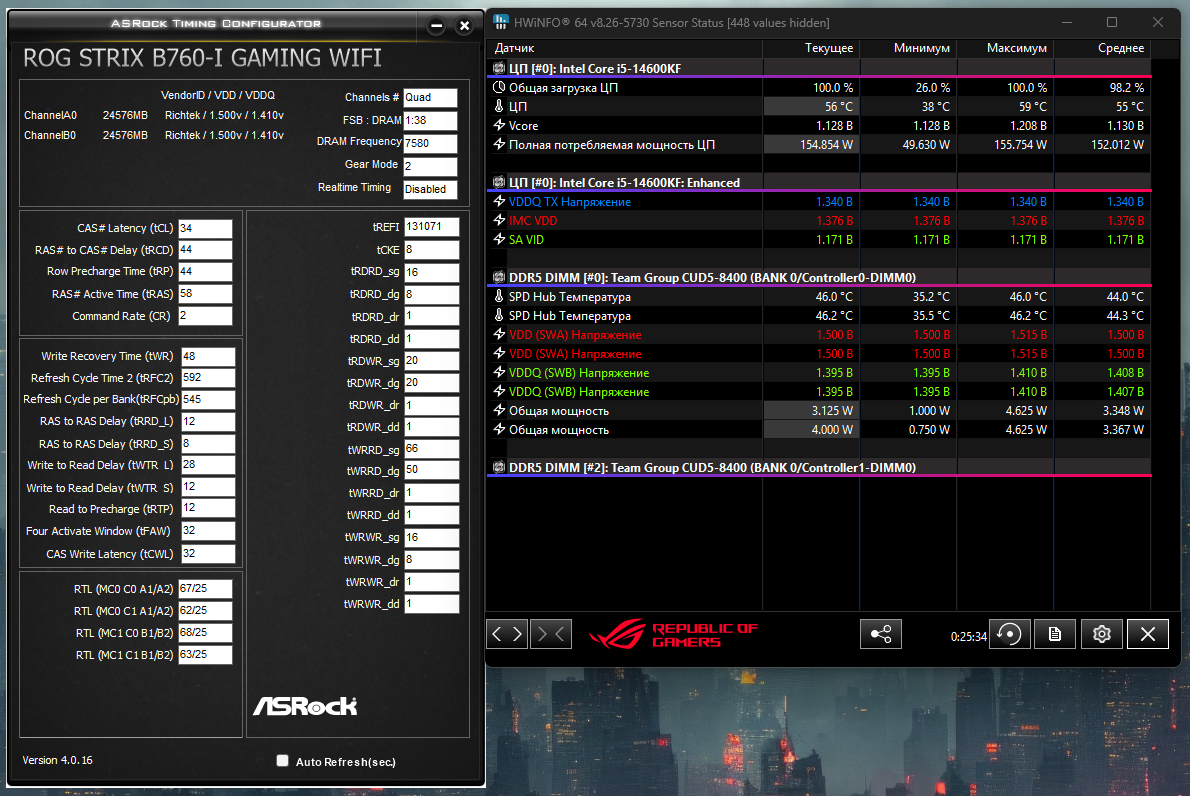Screen dimensions: 1190x796
Task: Click the Command Rate (CR) field
Action: [205, 316]
